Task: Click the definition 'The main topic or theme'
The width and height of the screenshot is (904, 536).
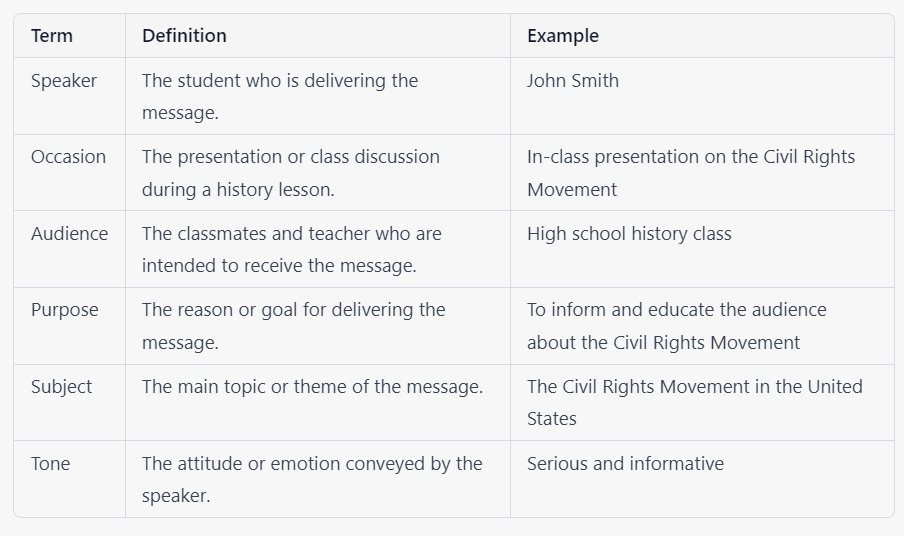Action: tap(312, 387)
